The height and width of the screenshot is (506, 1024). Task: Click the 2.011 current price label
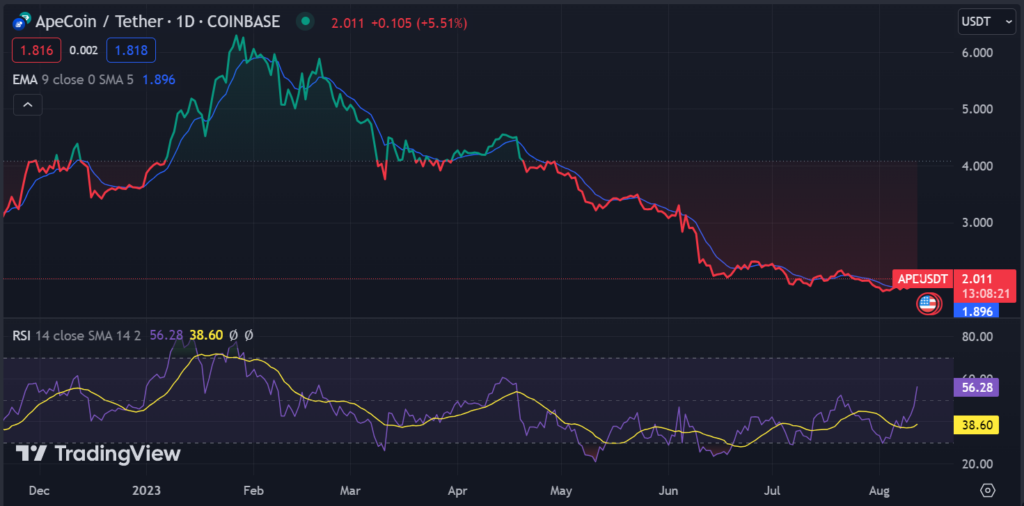977,279
